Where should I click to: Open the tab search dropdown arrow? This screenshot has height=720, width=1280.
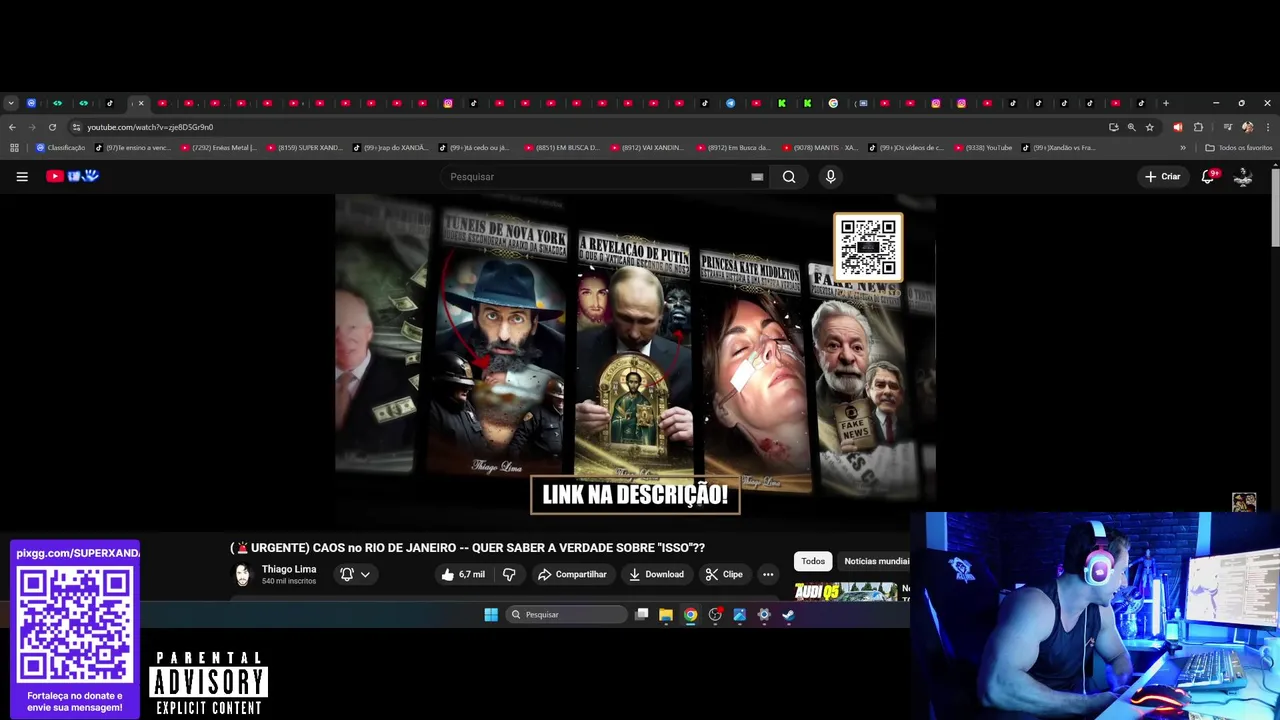click(11, 103)
